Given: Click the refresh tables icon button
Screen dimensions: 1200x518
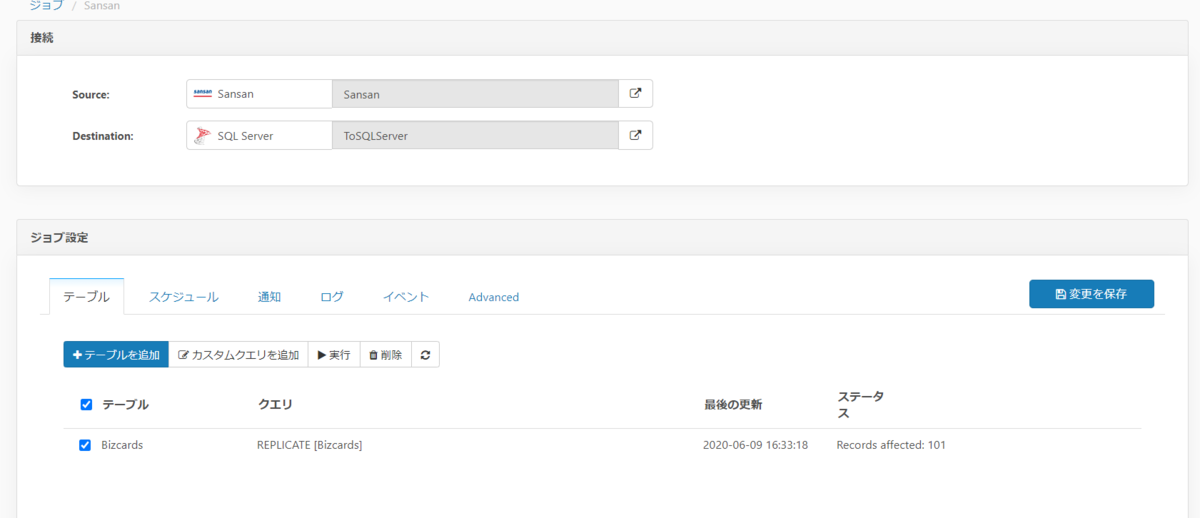Looking at the screenshot, I should (425, 355).
